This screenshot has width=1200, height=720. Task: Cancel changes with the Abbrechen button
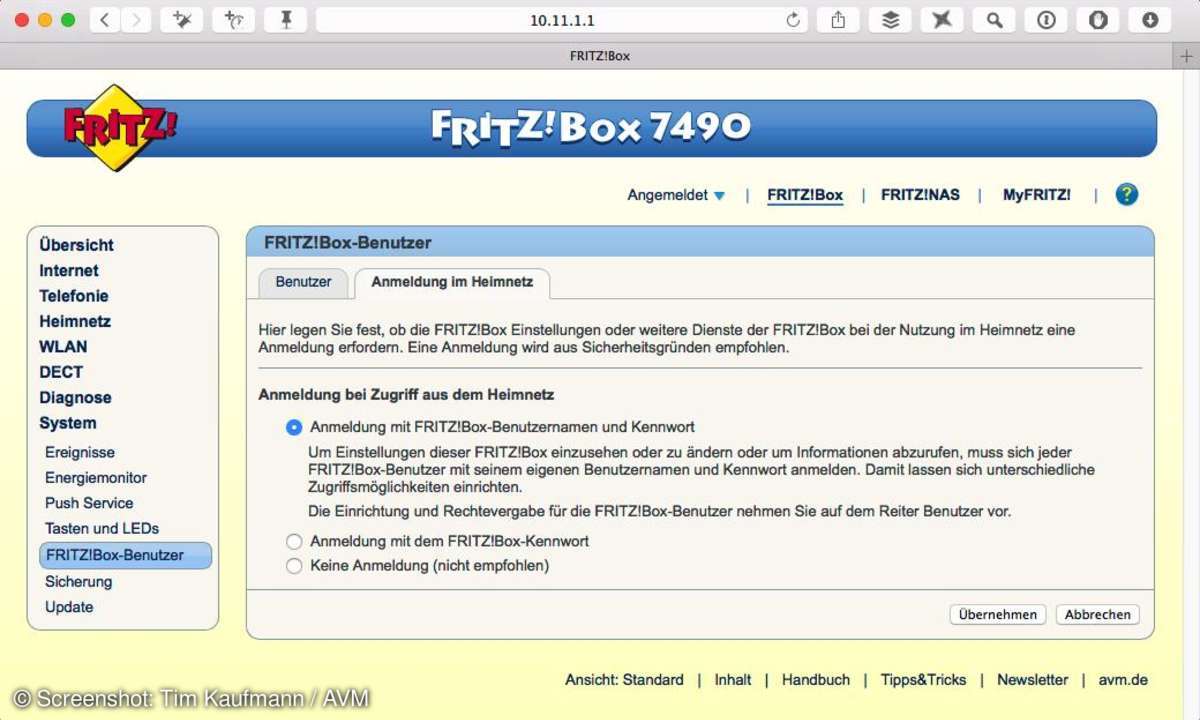tap(1098, 615)
